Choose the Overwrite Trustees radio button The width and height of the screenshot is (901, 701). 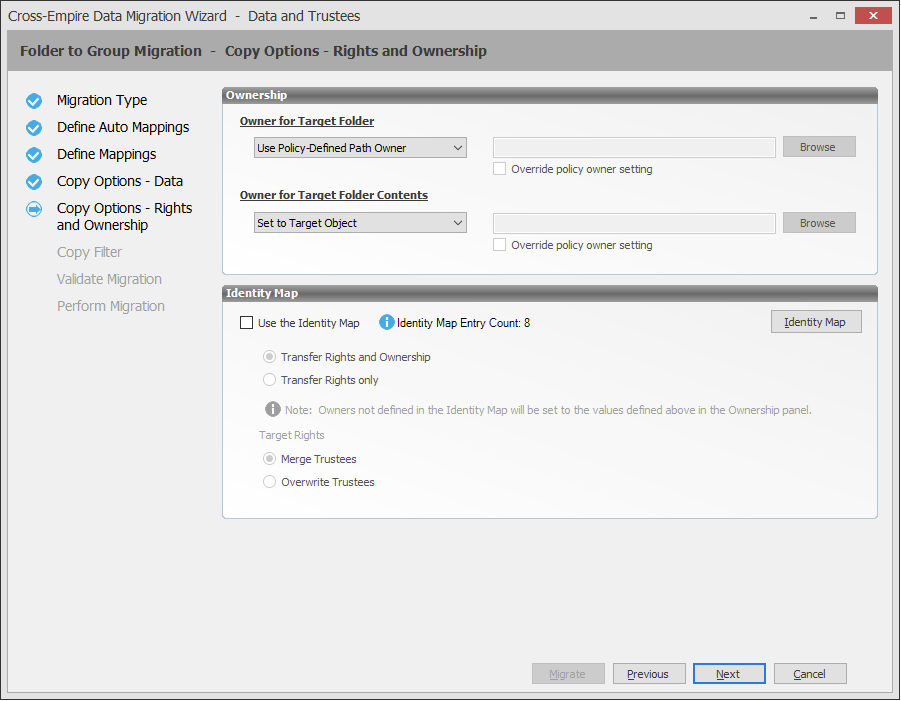coord(269,482)
